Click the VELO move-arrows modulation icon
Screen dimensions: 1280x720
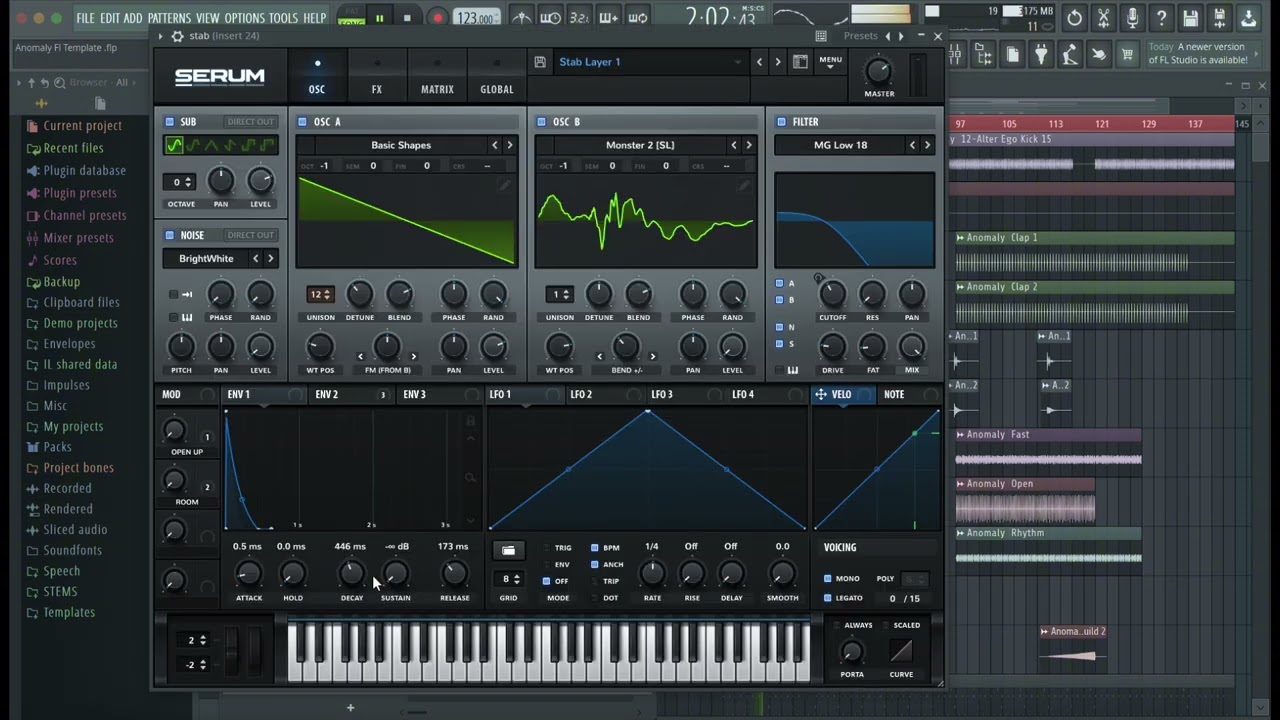(x=821, y=394)
